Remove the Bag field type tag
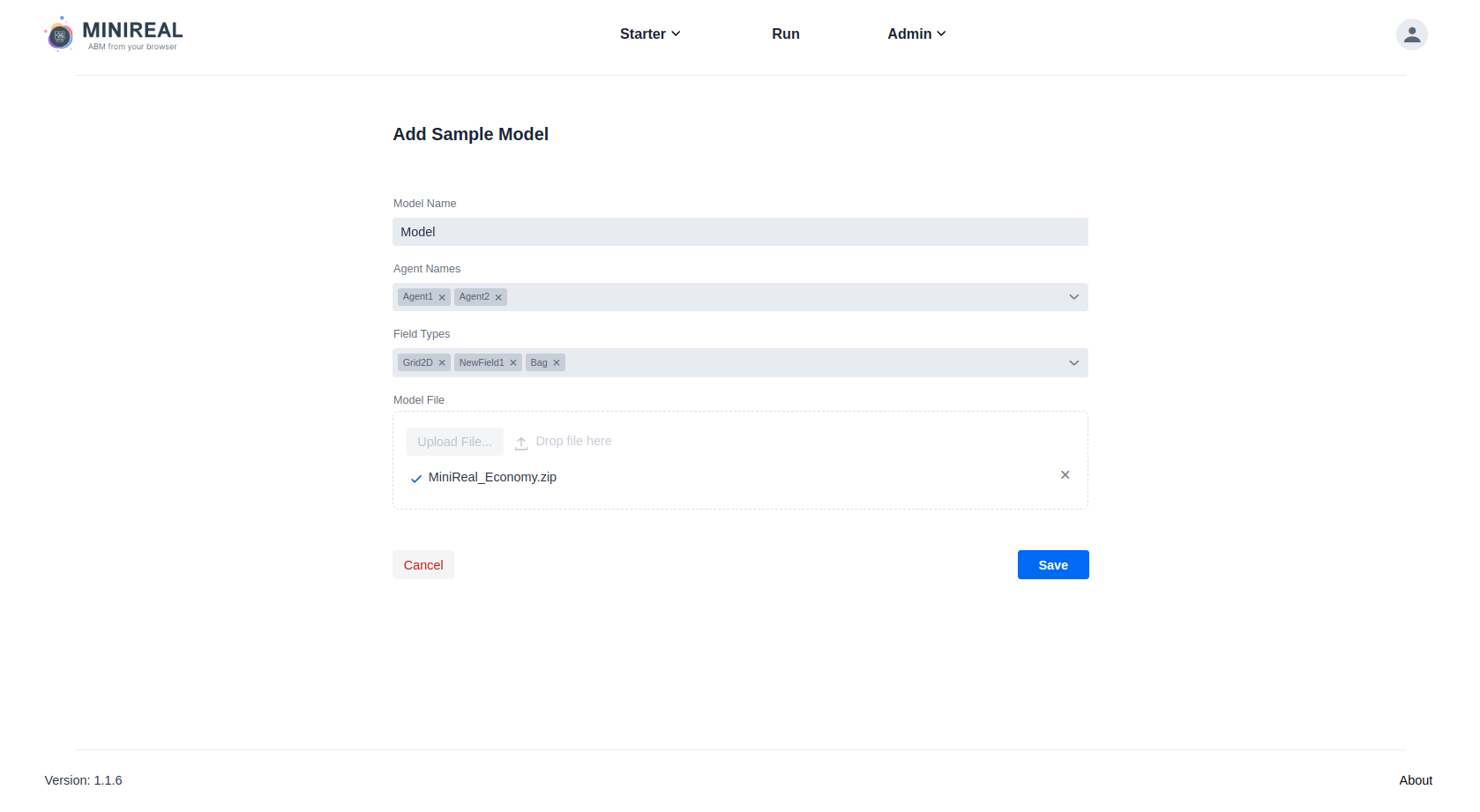The width and height of the screenshot is (1480, 812). (557, 362)
